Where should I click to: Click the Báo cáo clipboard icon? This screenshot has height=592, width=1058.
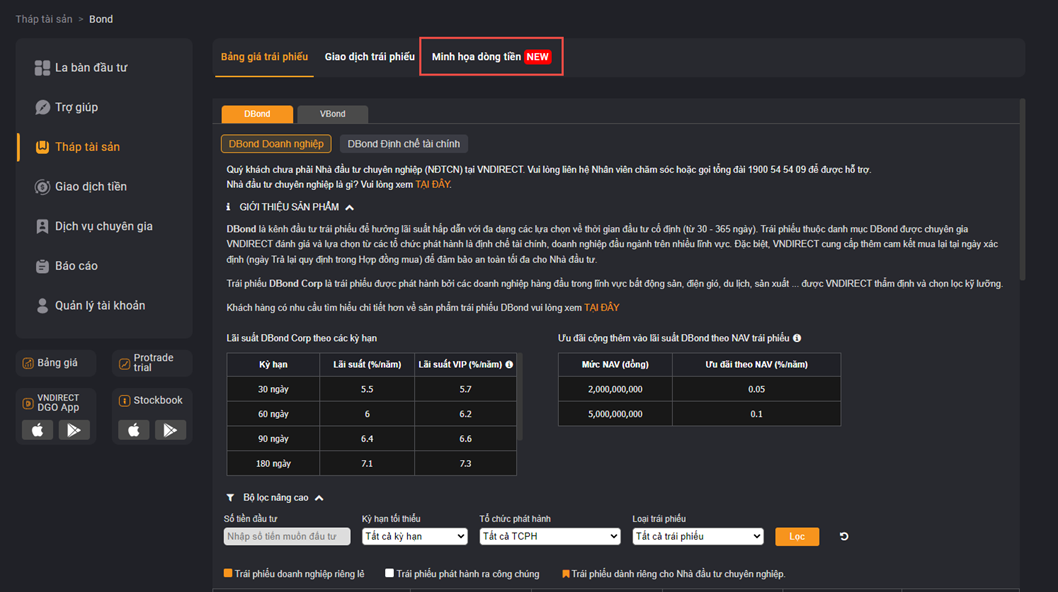click(42, 266)
